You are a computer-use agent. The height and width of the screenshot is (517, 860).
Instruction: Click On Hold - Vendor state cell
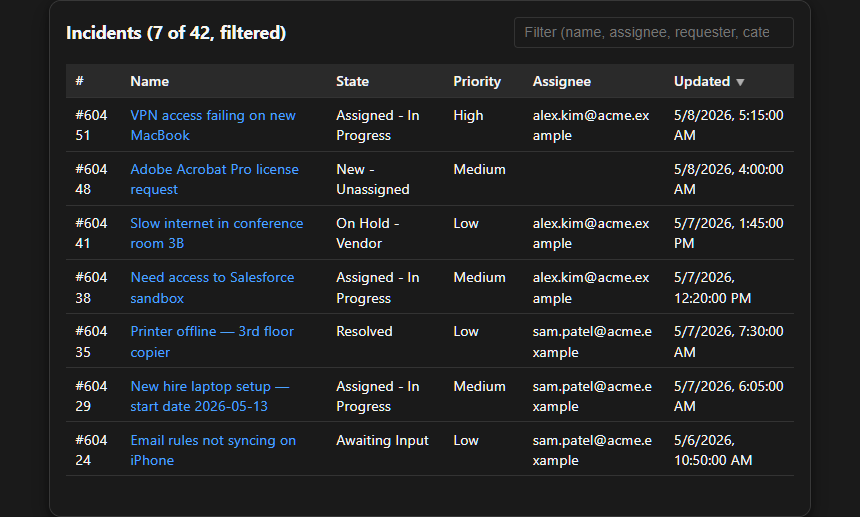367,233
